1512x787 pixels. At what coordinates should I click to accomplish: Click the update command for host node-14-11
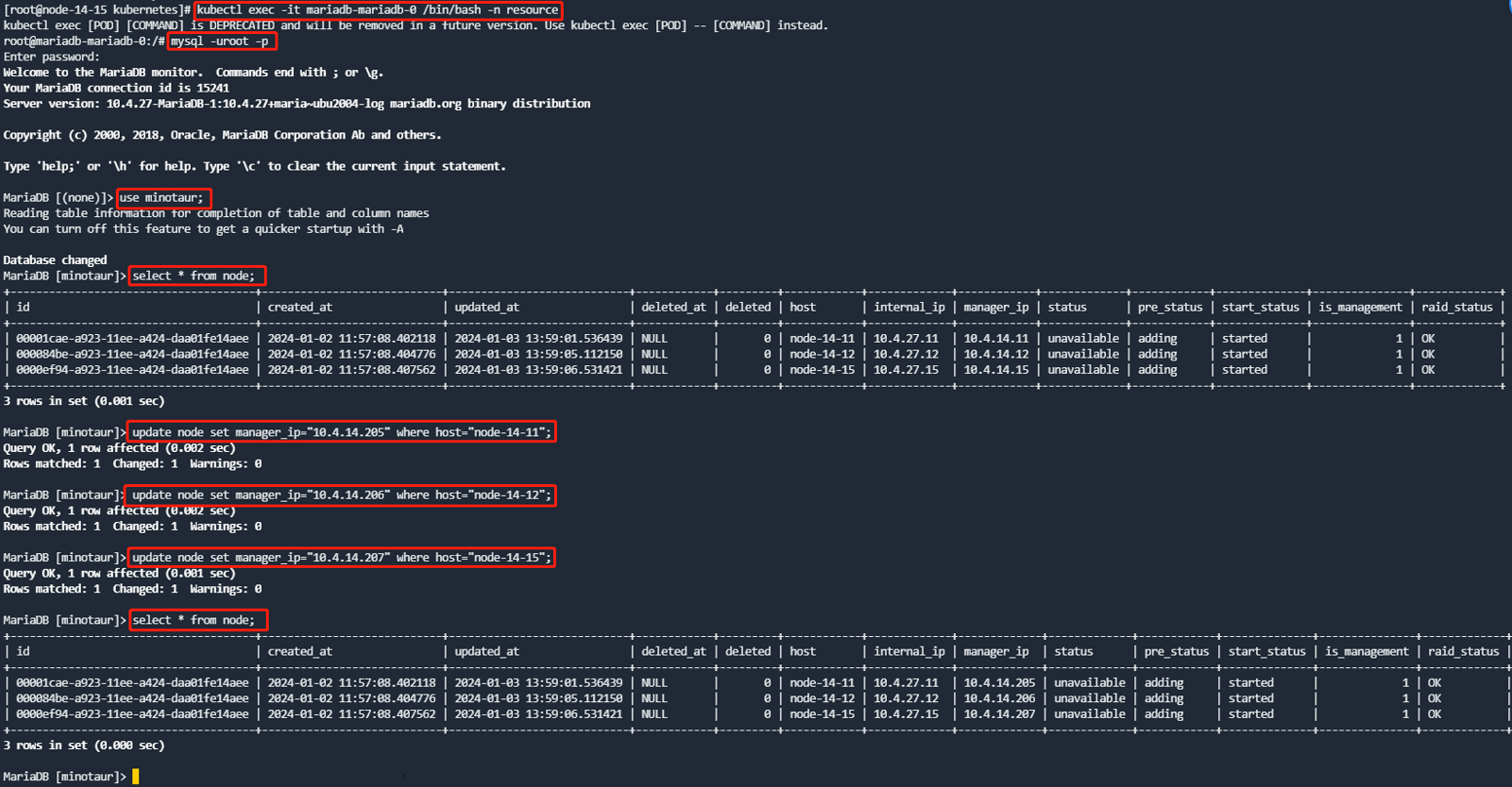point(342,431)
